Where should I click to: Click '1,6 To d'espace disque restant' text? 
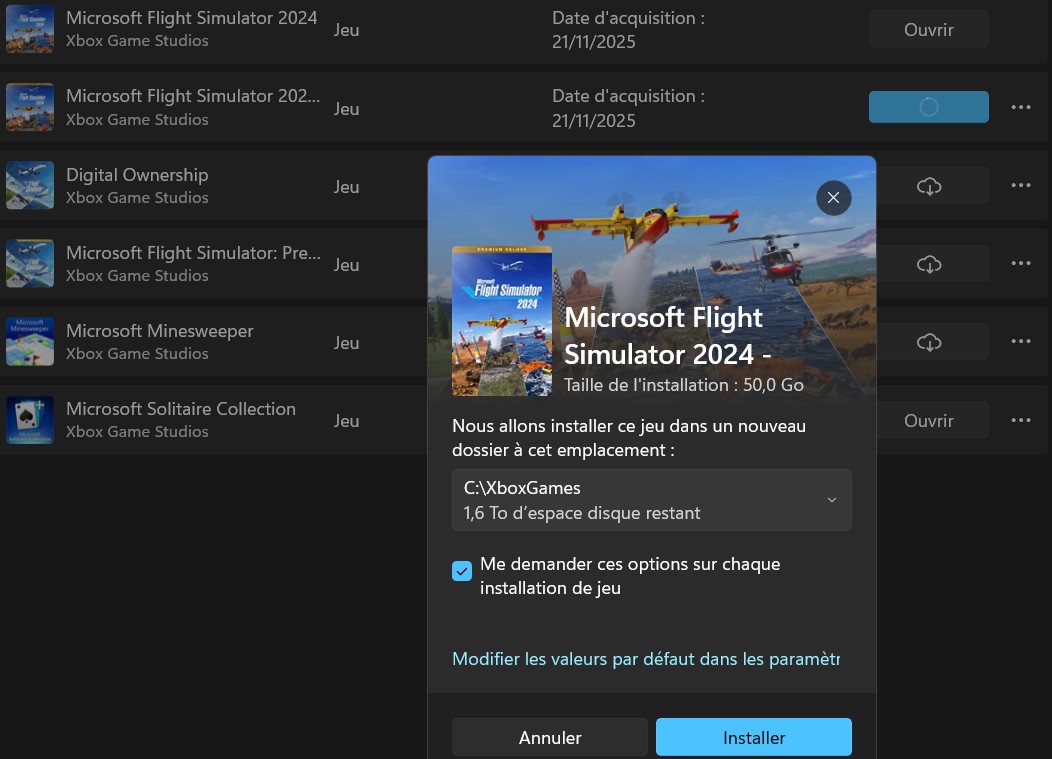coord(582,513)
